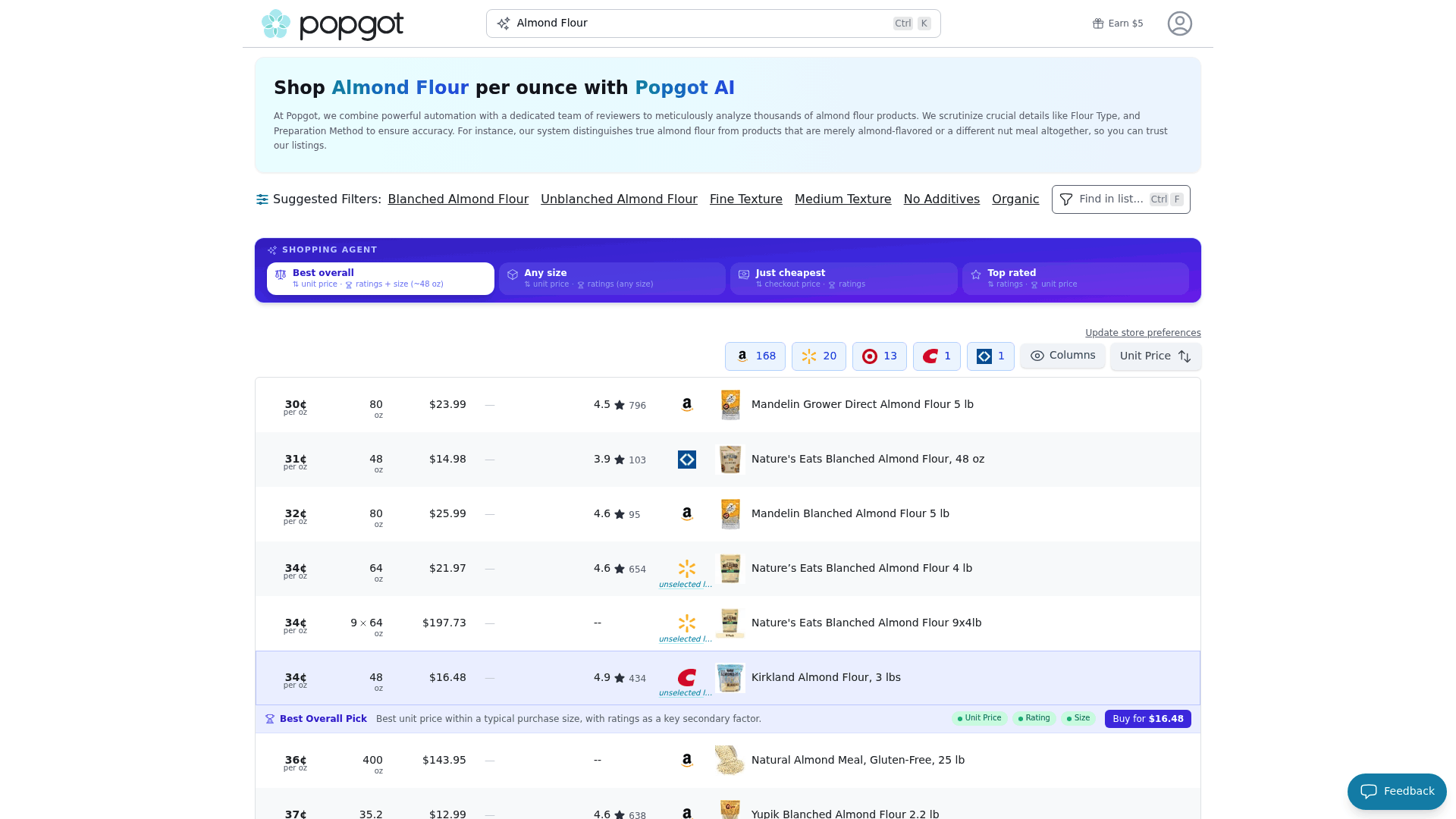
Task: Select the Top rated agent tab
Action: click(1075, 278)
